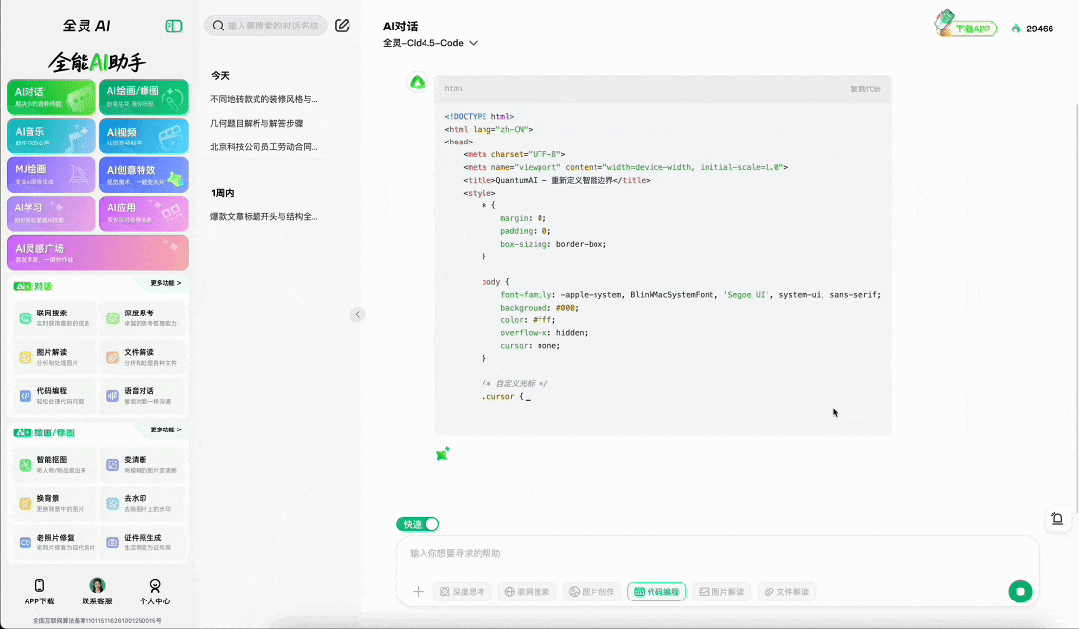The height and width of the screenshot is (629, 1079).
Task: Focus the 输入你想要寻求的帮助 message box
Action: coord(717,554)
